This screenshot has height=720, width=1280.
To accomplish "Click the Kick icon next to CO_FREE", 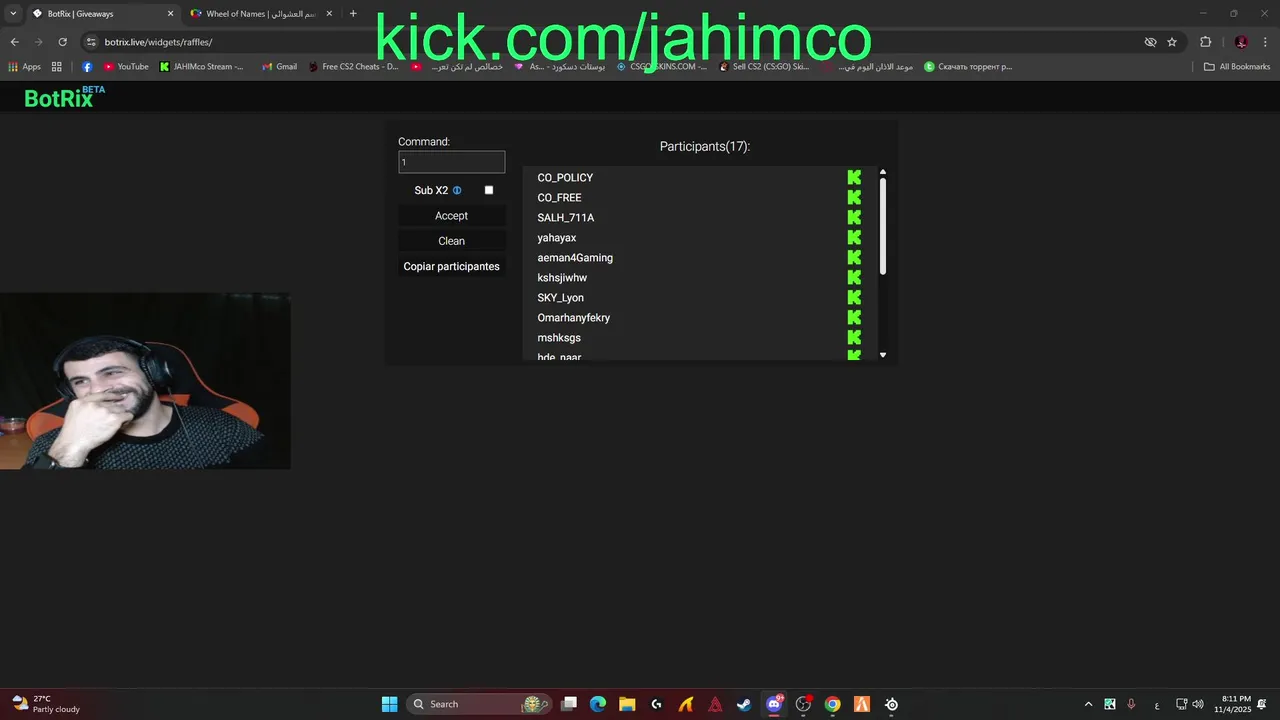I will coord(854,197).
